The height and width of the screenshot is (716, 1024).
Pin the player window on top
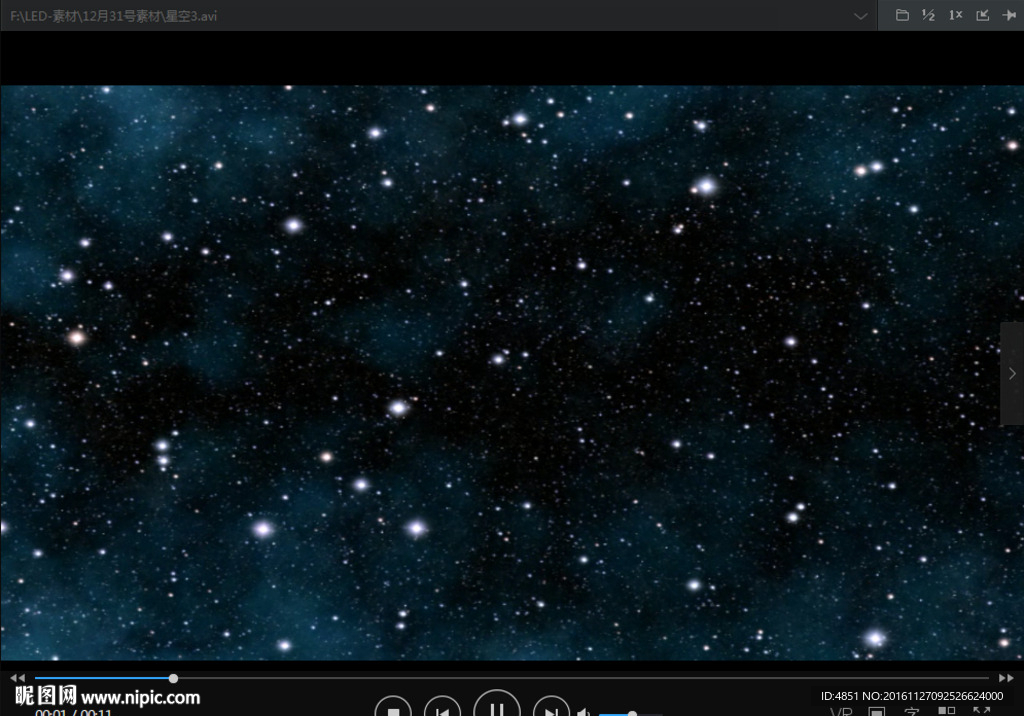(x=1008, y=15)
